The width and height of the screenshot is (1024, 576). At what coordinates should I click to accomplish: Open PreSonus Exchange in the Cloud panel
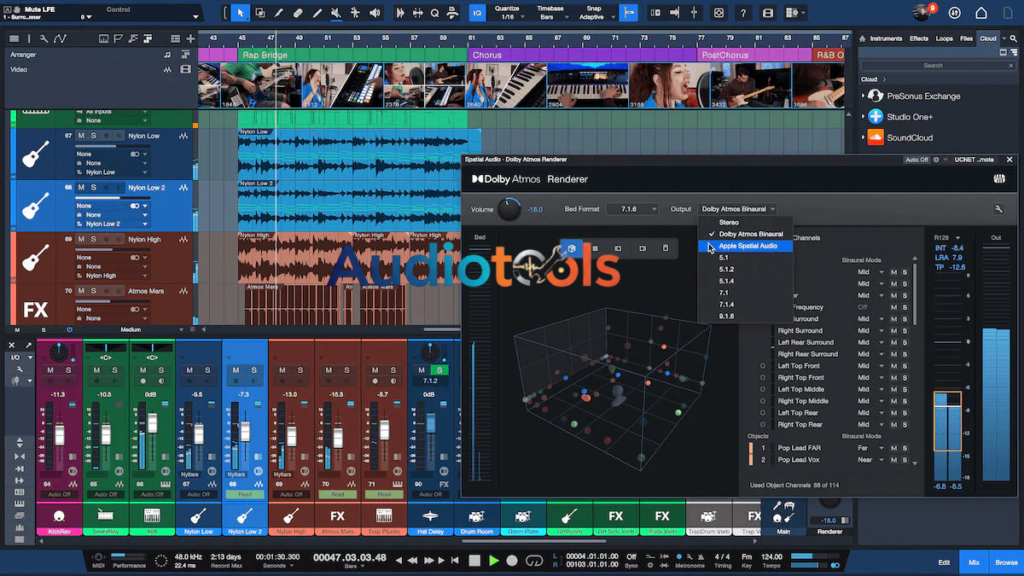coord(926,97)
